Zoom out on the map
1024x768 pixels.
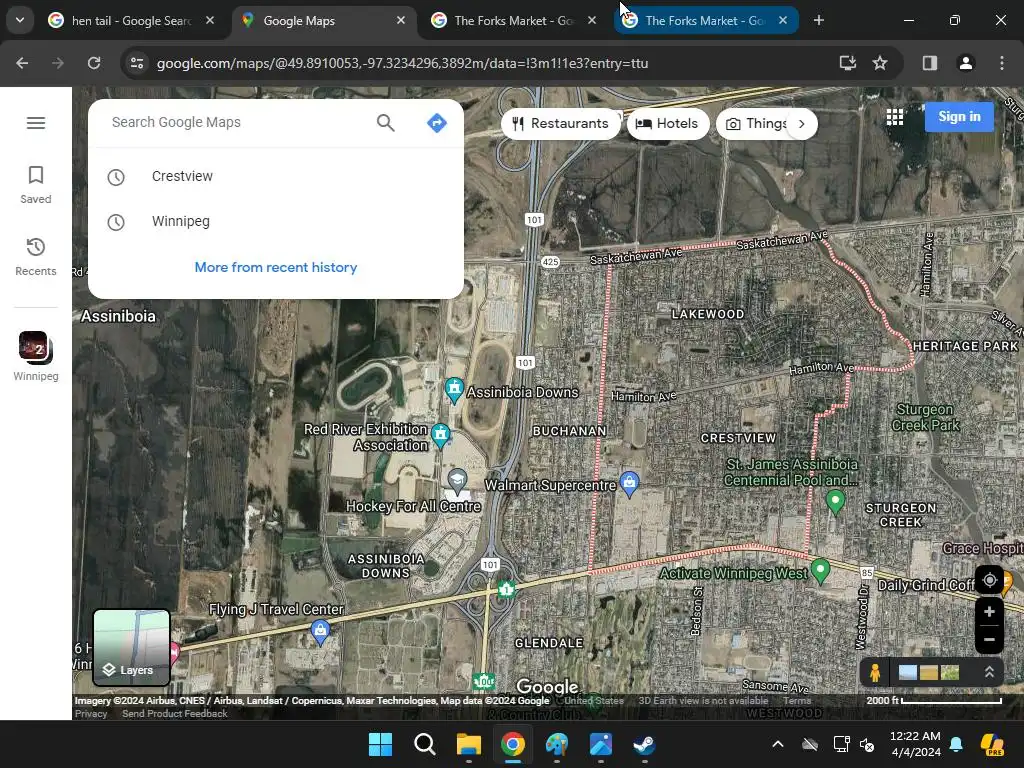pos(989,639)
